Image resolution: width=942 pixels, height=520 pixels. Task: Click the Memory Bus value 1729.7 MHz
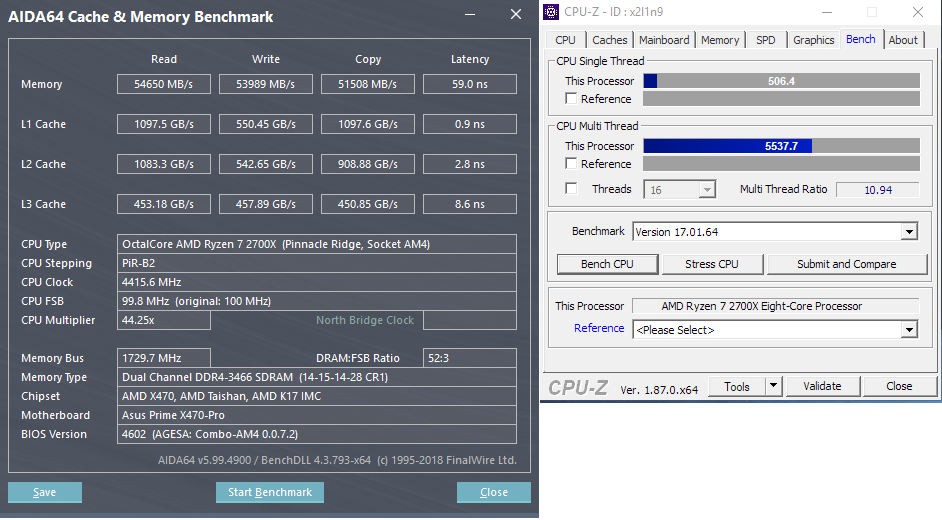163,358
